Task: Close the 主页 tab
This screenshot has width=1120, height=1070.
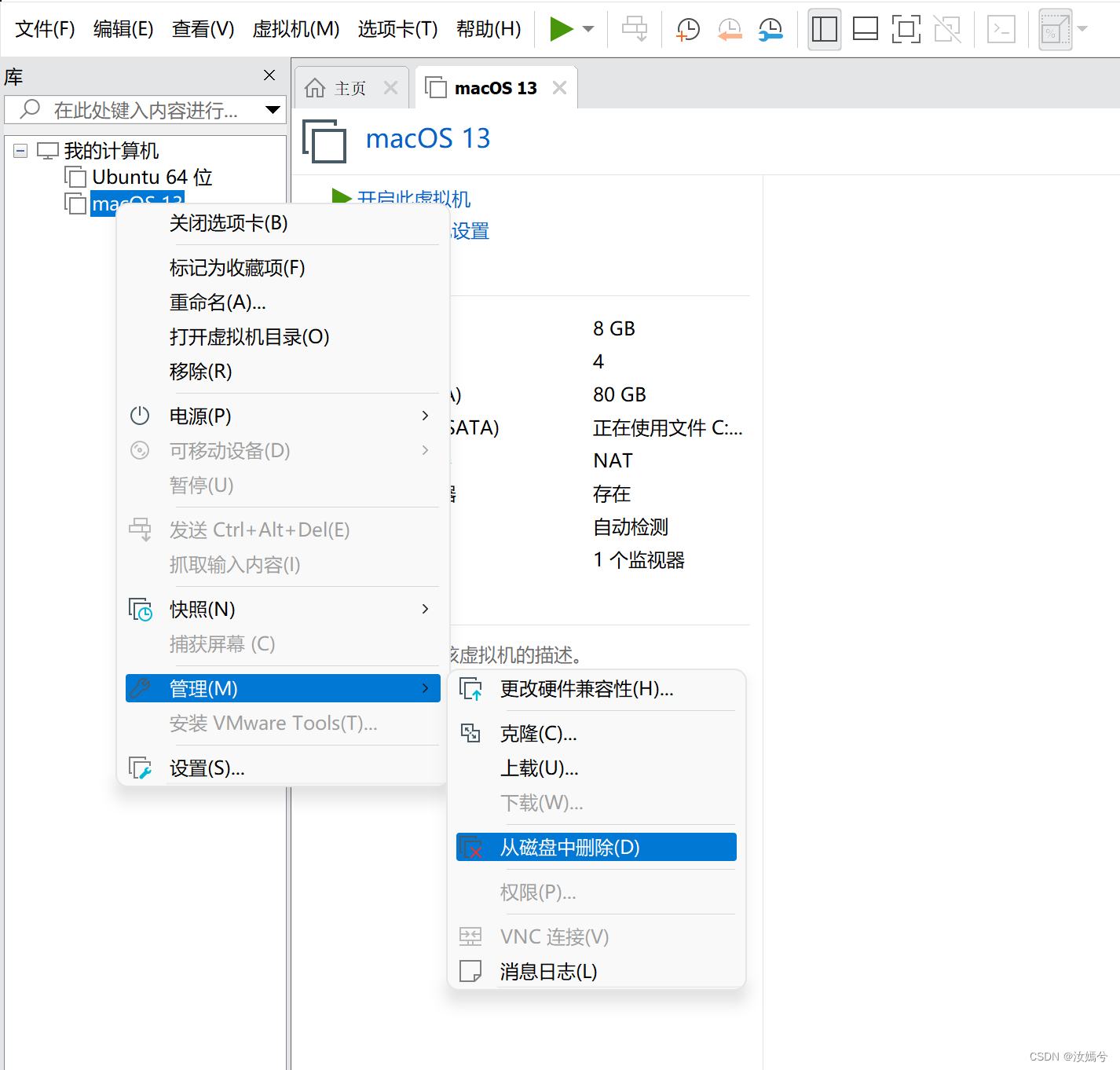Action: click(x=390, y=88)
